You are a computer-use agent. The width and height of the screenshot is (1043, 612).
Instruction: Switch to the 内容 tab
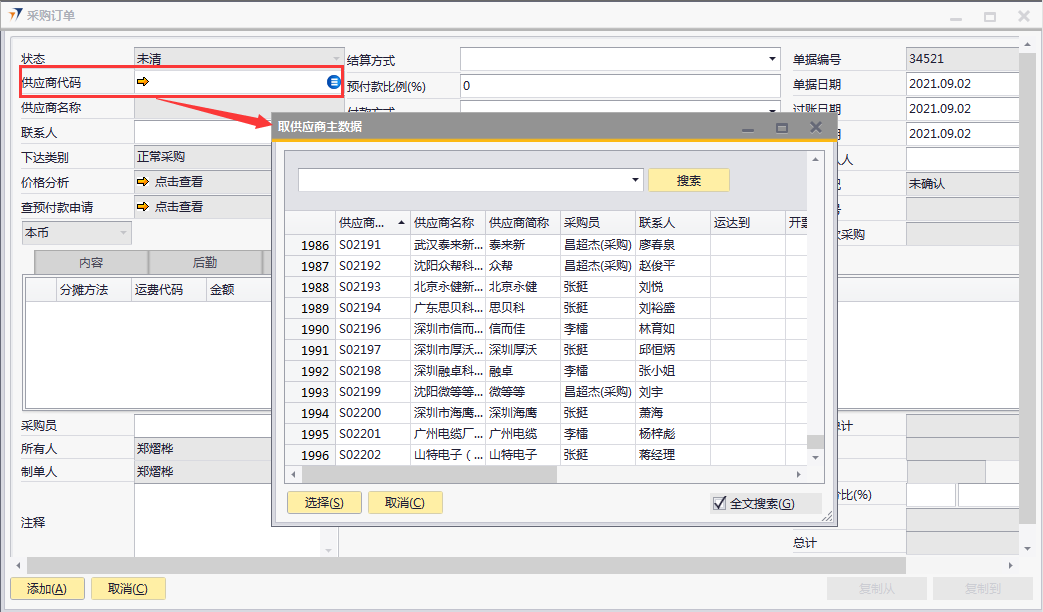(91, 263)
